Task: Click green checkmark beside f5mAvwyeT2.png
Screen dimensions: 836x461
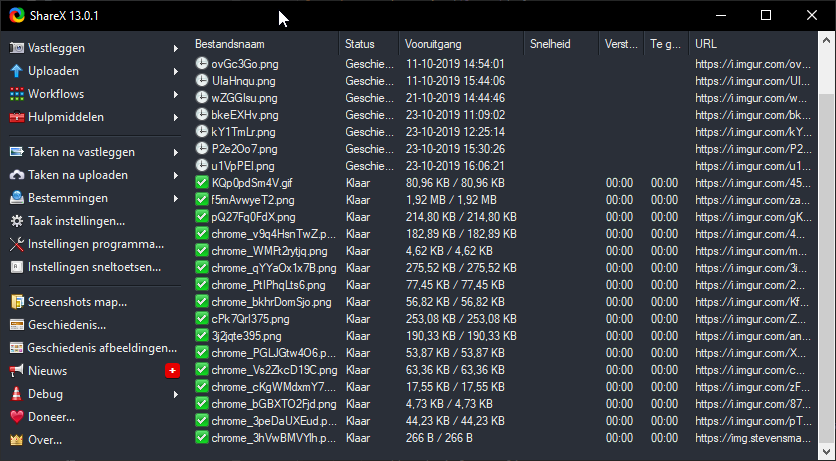Action: coord(202,200)
